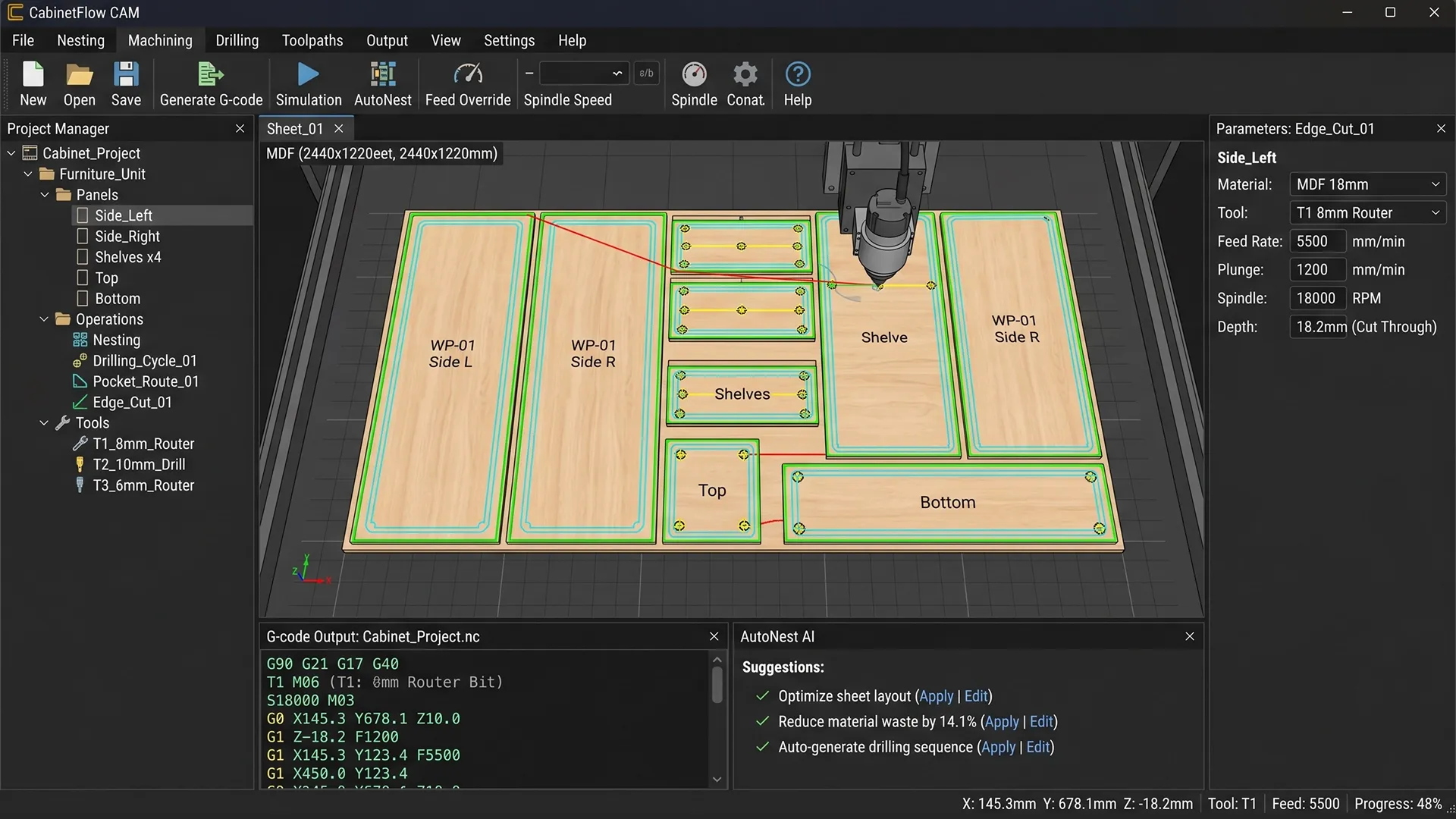This screenshot has height=819, width=1456.
Task: Open the Tool T1 8mm Router dropdown
Action: point(1367,213)
